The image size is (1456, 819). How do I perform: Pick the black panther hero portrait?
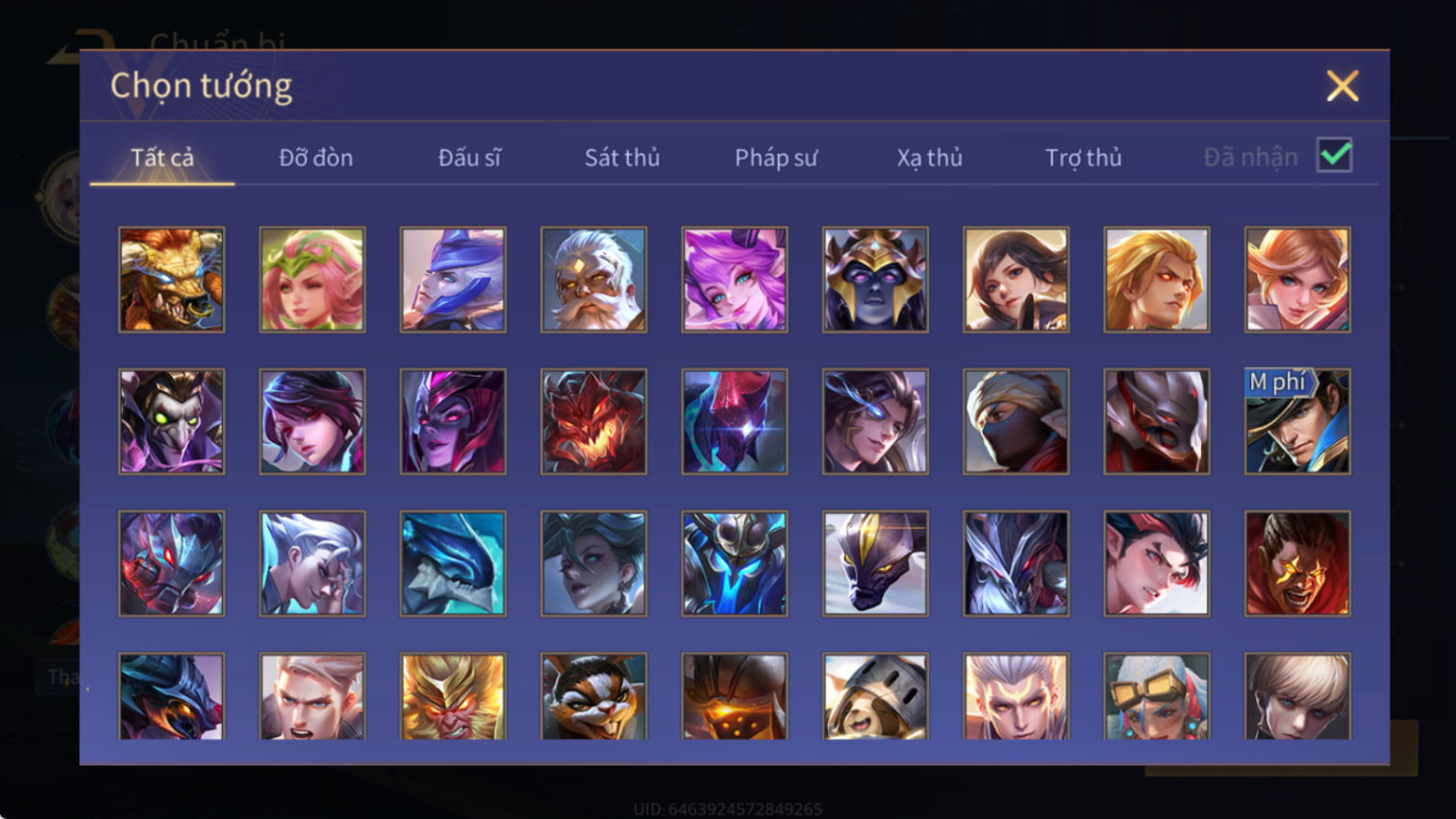[x=875, y=563]
